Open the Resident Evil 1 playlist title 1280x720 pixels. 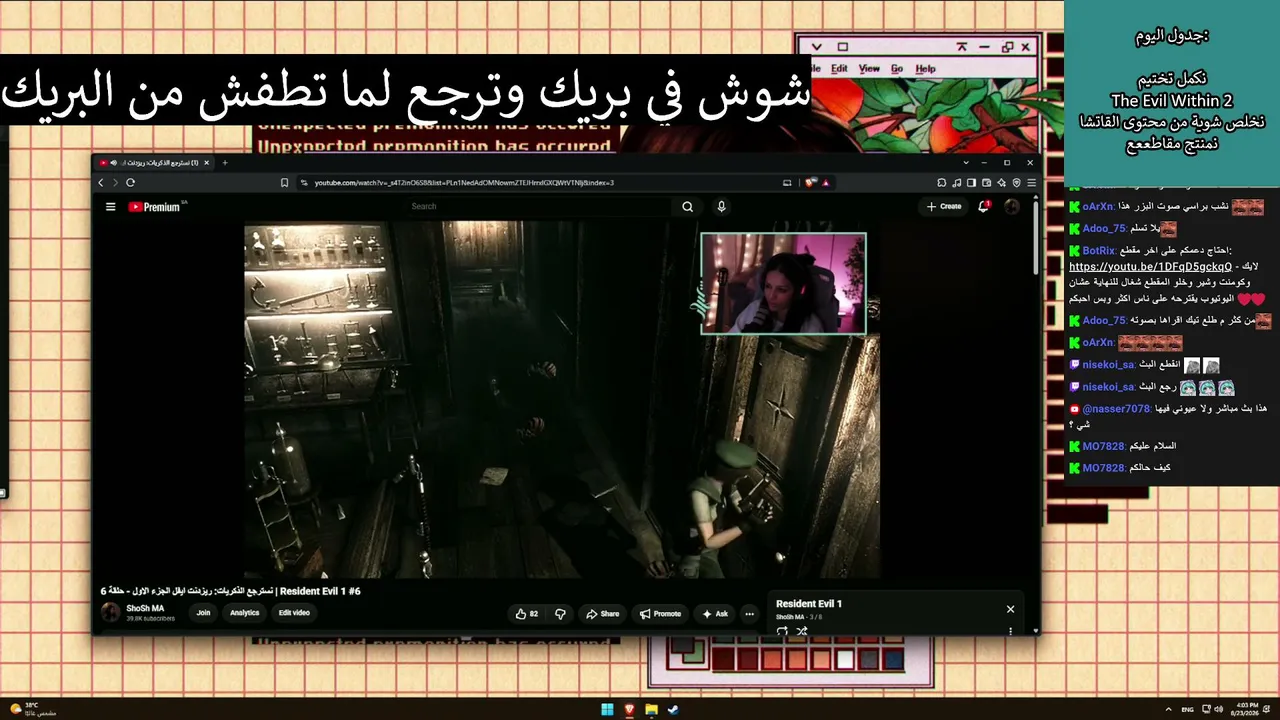pos(809,604)
